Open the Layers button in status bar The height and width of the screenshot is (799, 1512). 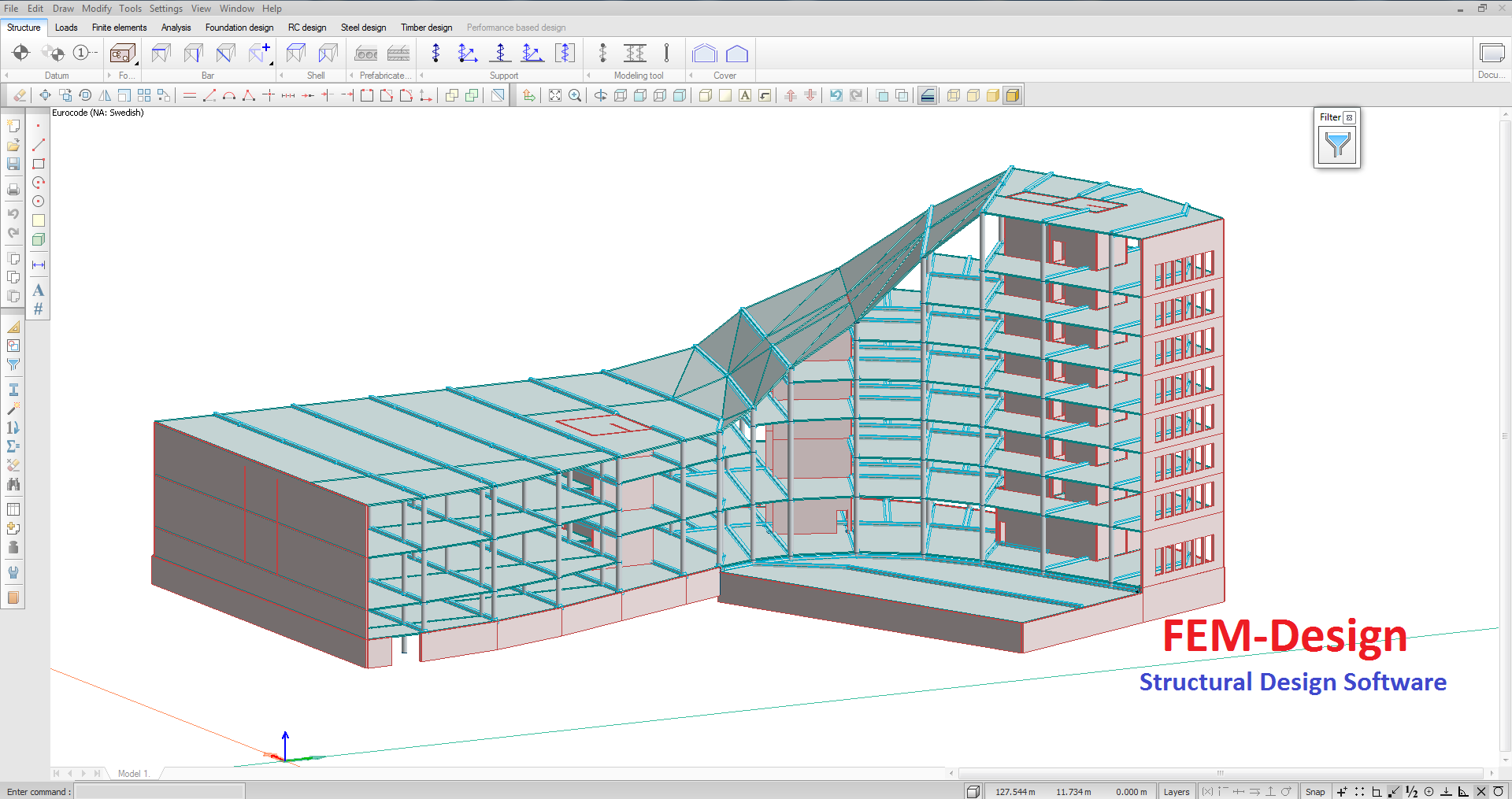click(x=1177, y=792)
